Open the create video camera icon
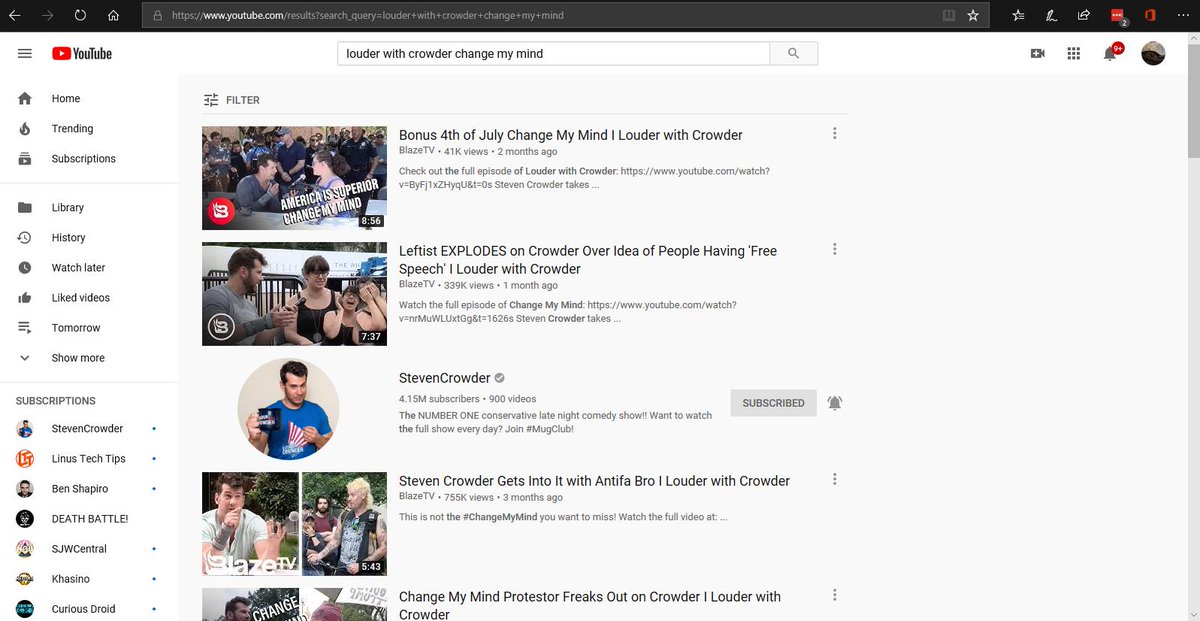 click(1037, 53)
